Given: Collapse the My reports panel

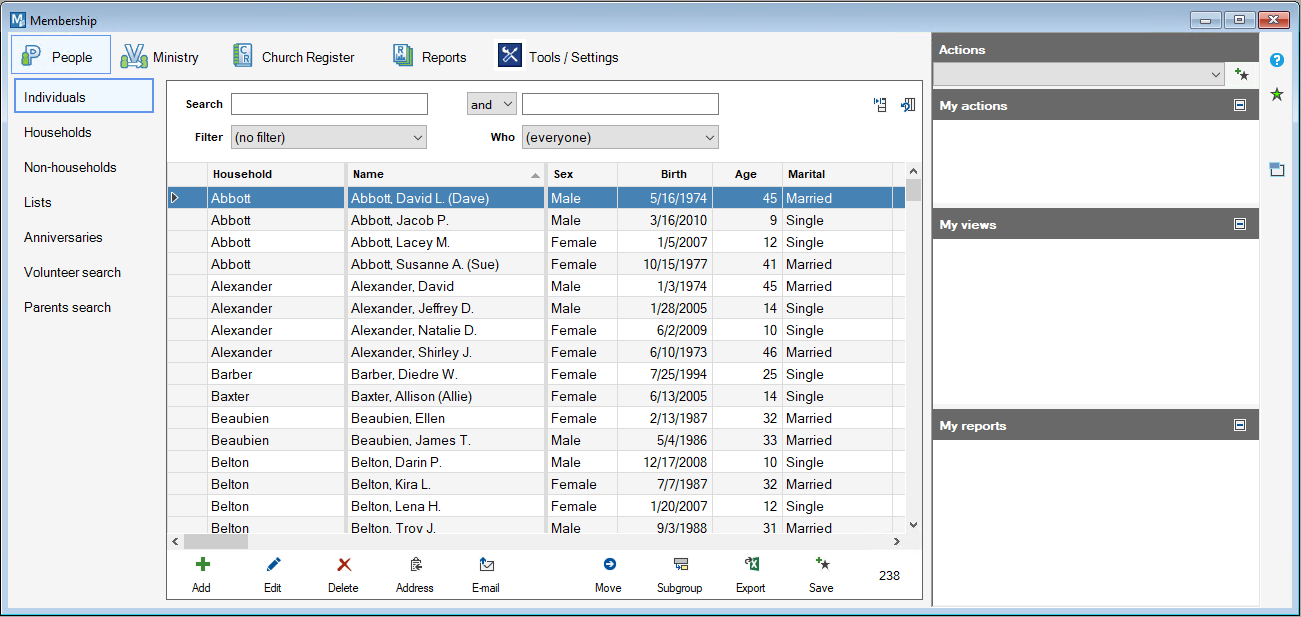Looking at the screenshot, I should (x=1240, y=425).
